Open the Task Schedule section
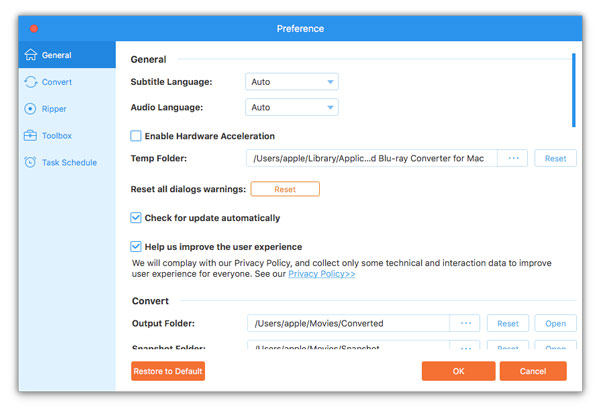The width and height of the screenshot is (600, 412). 70,162
